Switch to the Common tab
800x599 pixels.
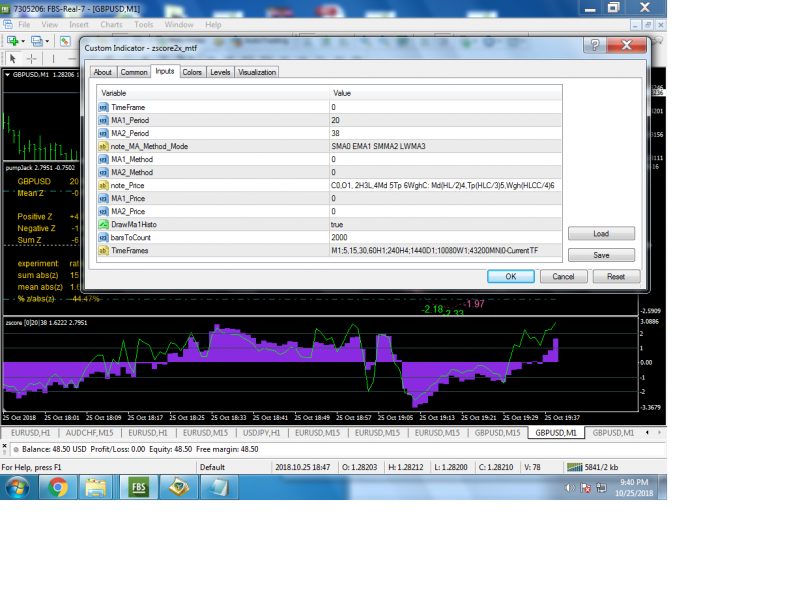tap(134, 72)
